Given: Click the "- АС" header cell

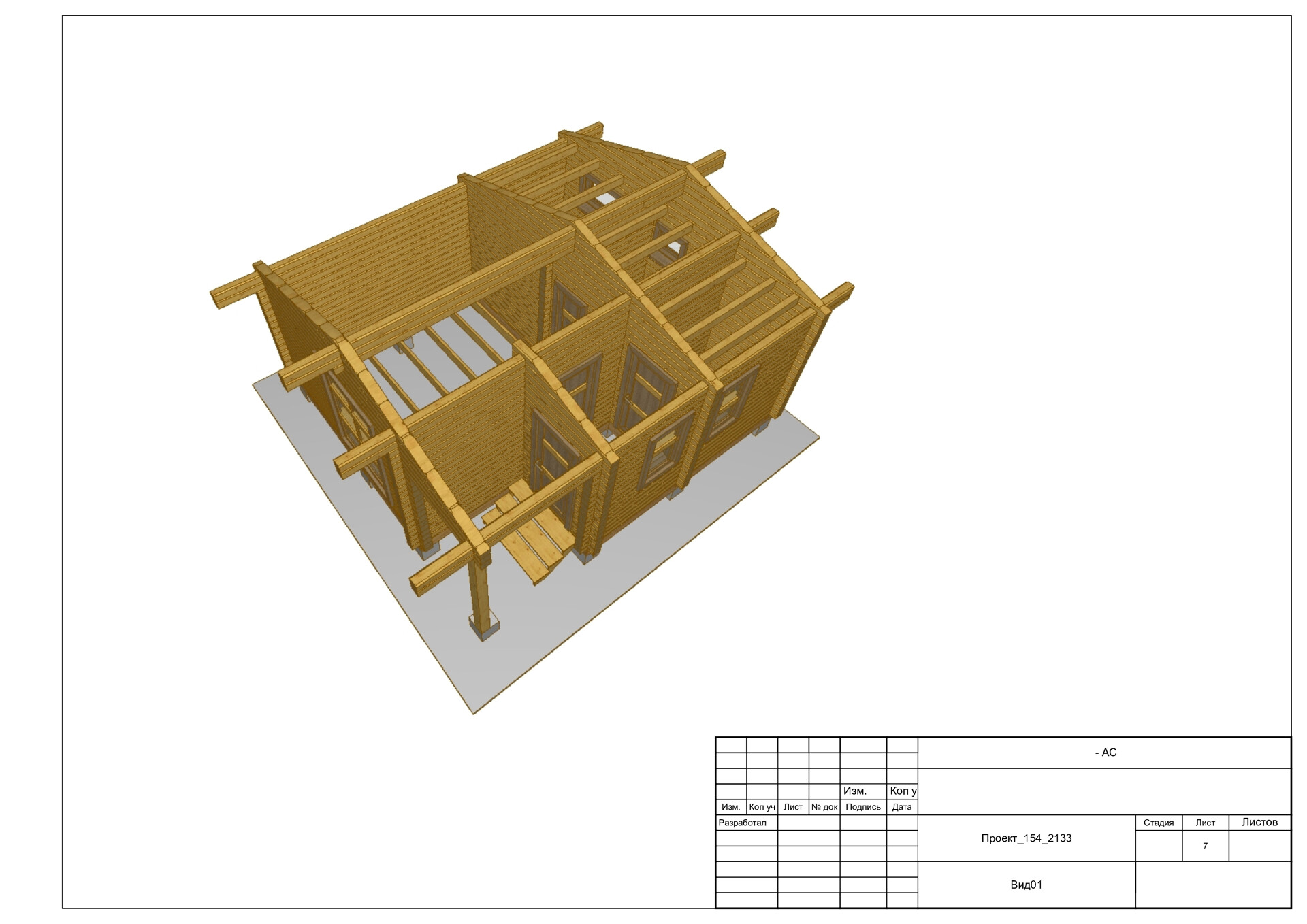Looking at the screenshot, I should 1105,753.
